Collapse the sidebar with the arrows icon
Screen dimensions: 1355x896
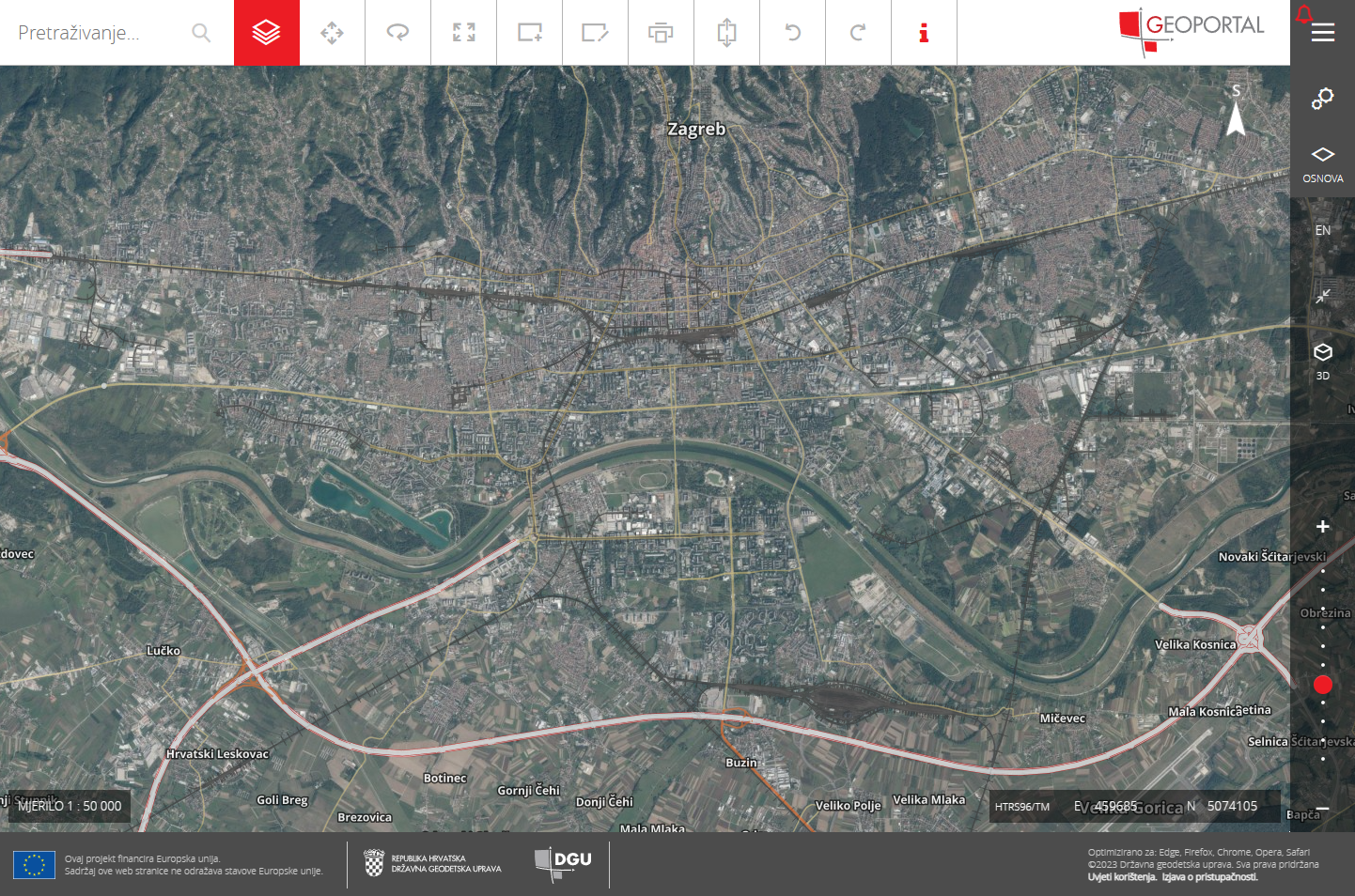1323,296
